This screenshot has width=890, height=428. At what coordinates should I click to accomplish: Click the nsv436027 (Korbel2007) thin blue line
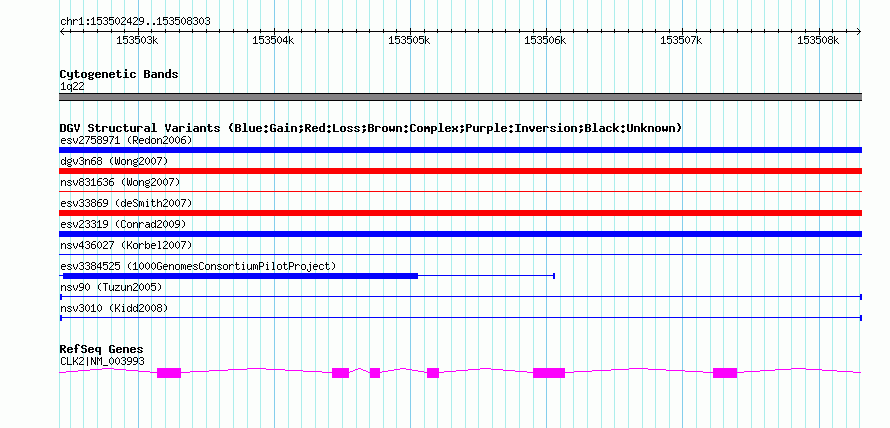coord(460,255)
